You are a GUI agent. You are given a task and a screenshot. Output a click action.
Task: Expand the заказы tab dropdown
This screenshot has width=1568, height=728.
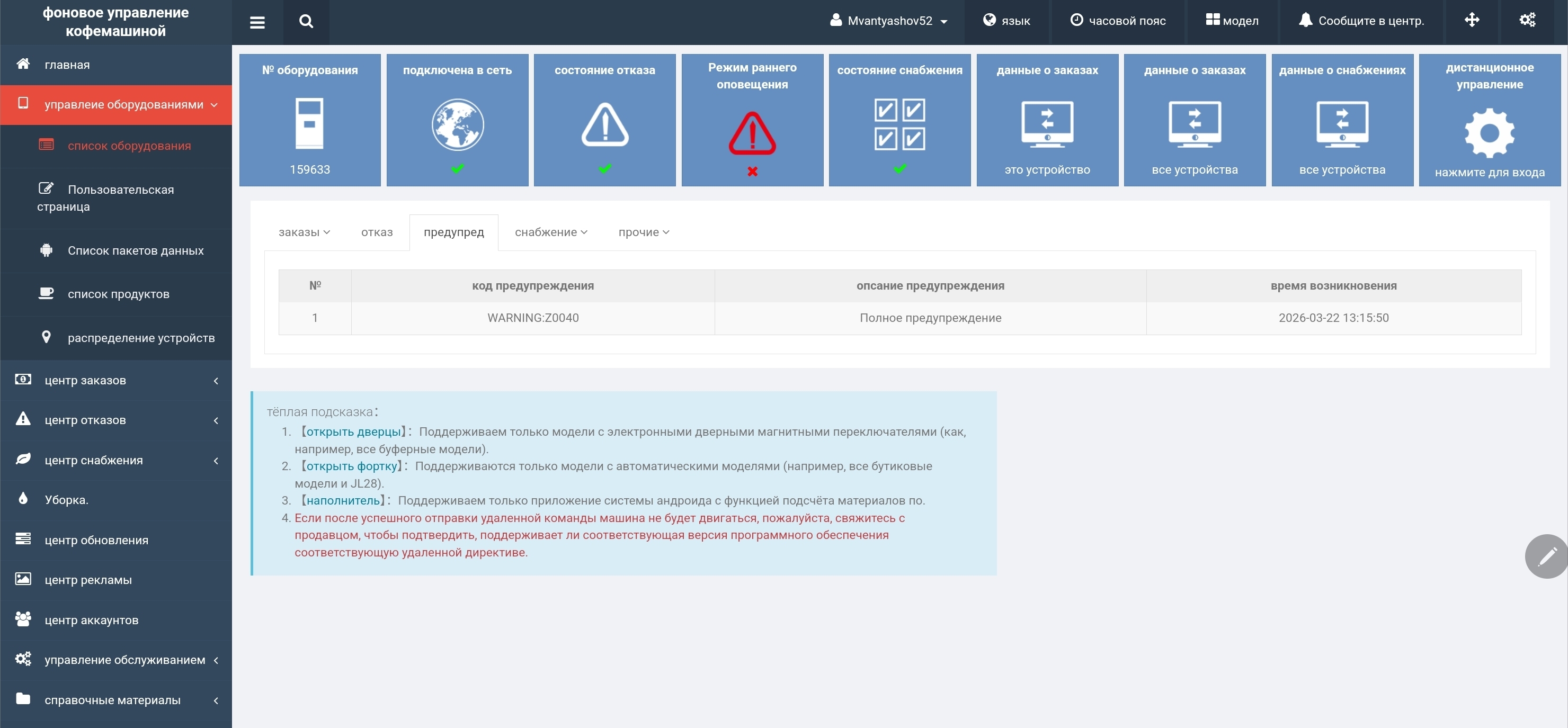pyautogui.click(x=304, y=232)
